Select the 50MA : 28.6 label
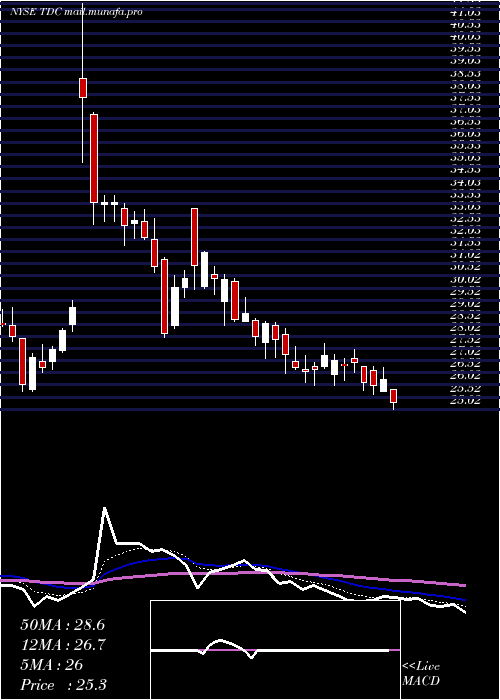 pyautogui.click(x=62, y=625)
